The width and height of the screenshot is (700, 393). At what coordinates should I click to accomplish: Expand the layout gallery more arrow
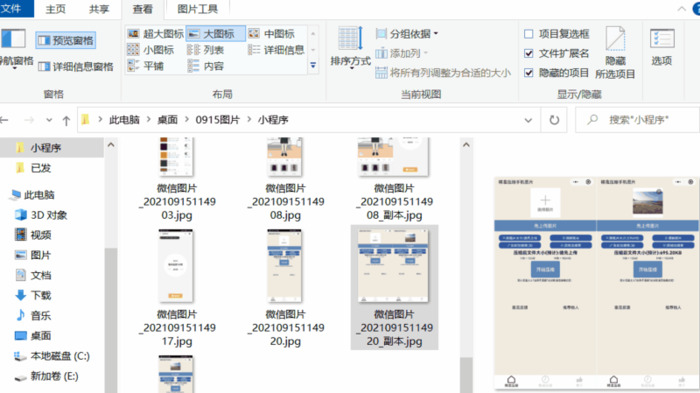[313, 66]
